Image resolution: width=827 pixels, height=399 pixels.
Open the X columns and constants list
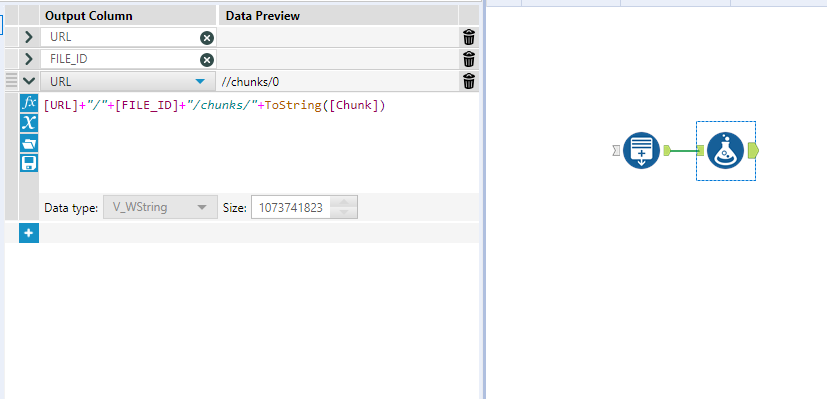click(29, 122)
